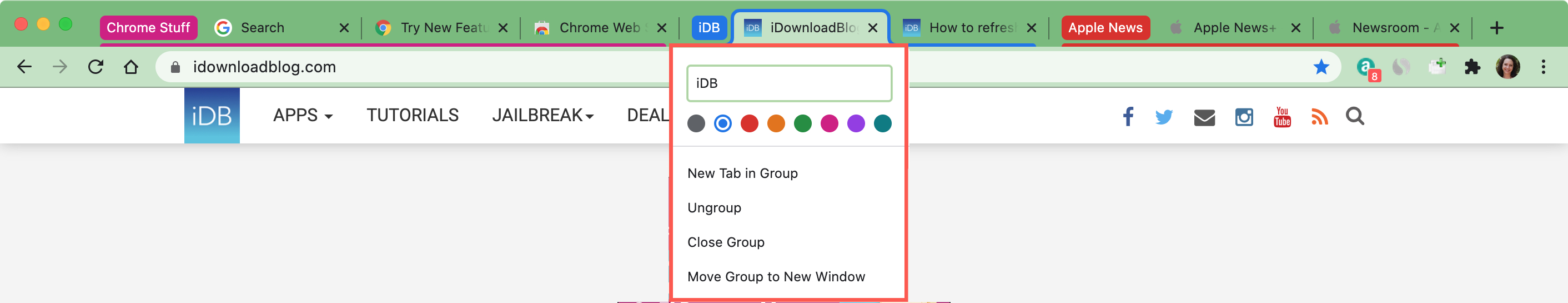
Task: Pick the grey group color
Action: 696,124
